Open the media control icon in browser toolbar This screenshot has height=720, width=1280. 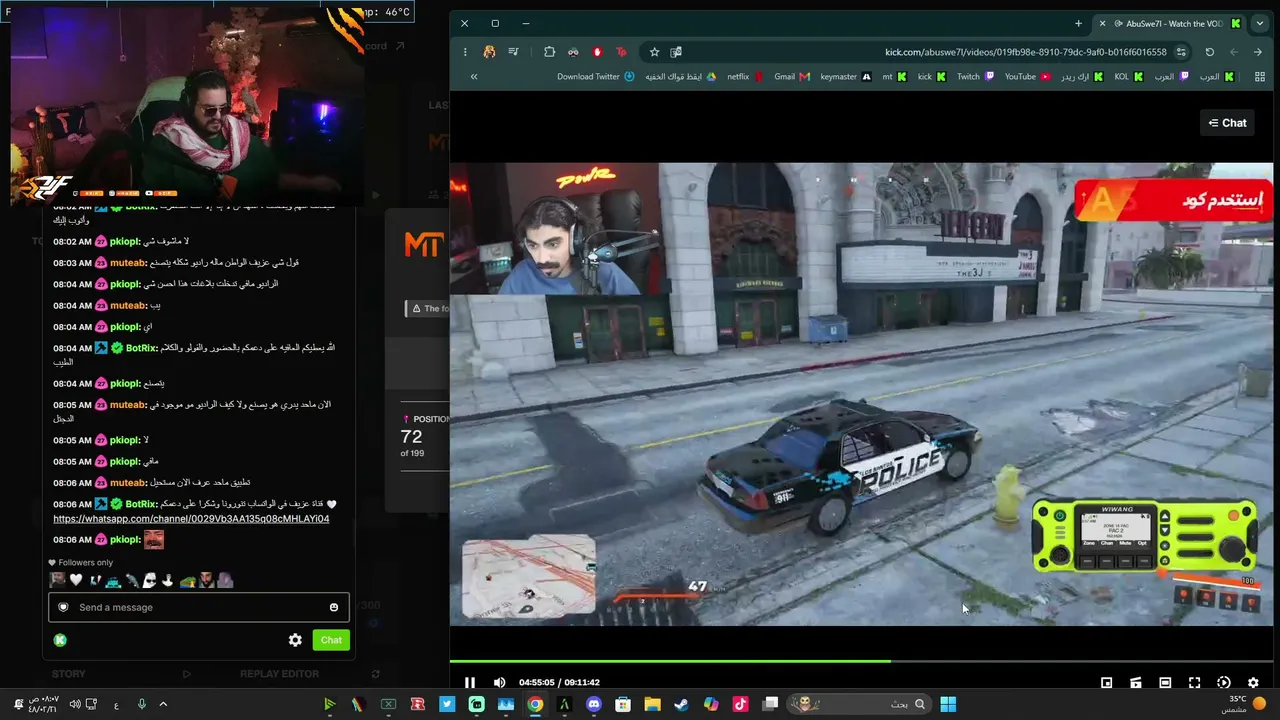click(x=513, y=52)
